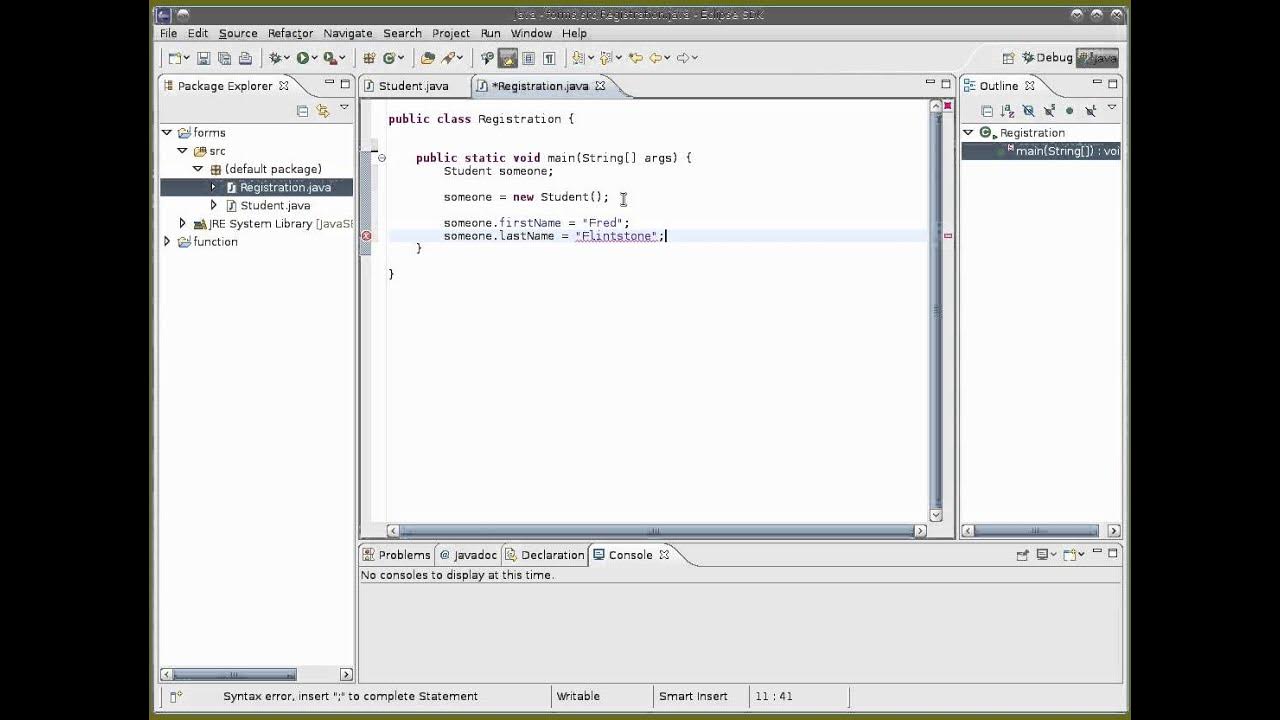Click the New file wizard icon

point(175,58)
